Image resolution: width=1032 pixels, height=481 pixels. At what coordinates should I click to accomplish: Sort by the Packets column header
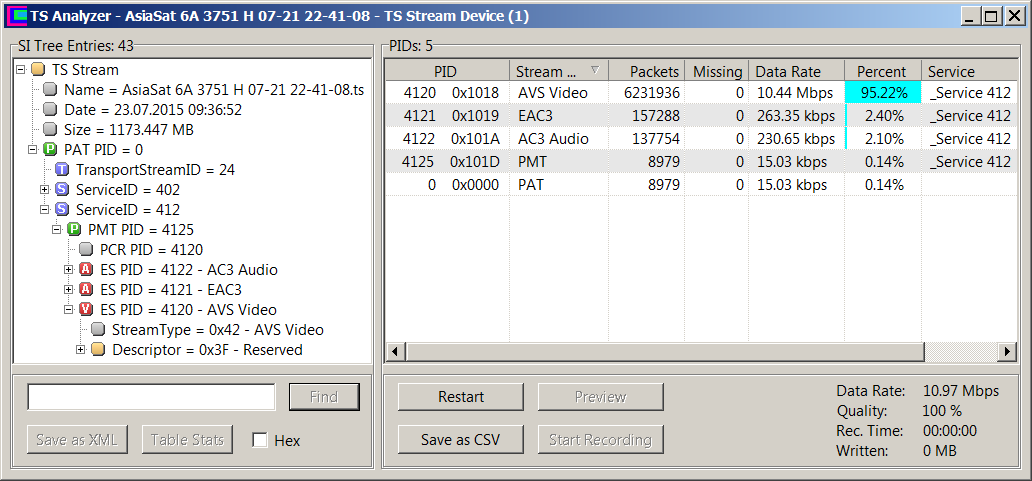tap(645, 71)
